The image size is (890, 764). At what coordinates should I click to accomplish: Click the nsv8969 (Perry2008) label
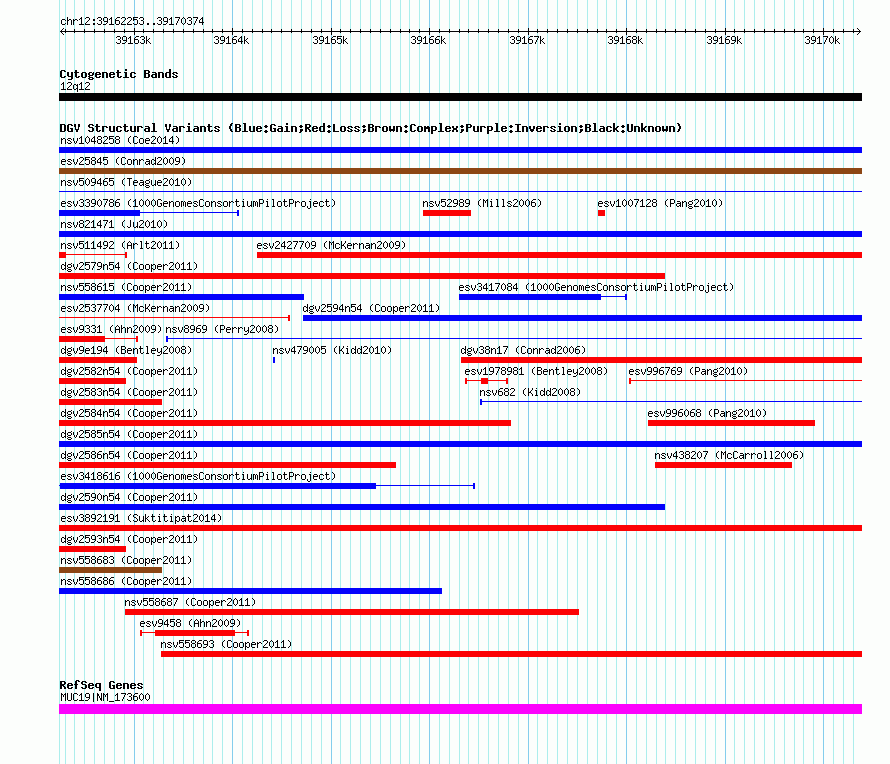pyautogui.click(x=222, y=329)
